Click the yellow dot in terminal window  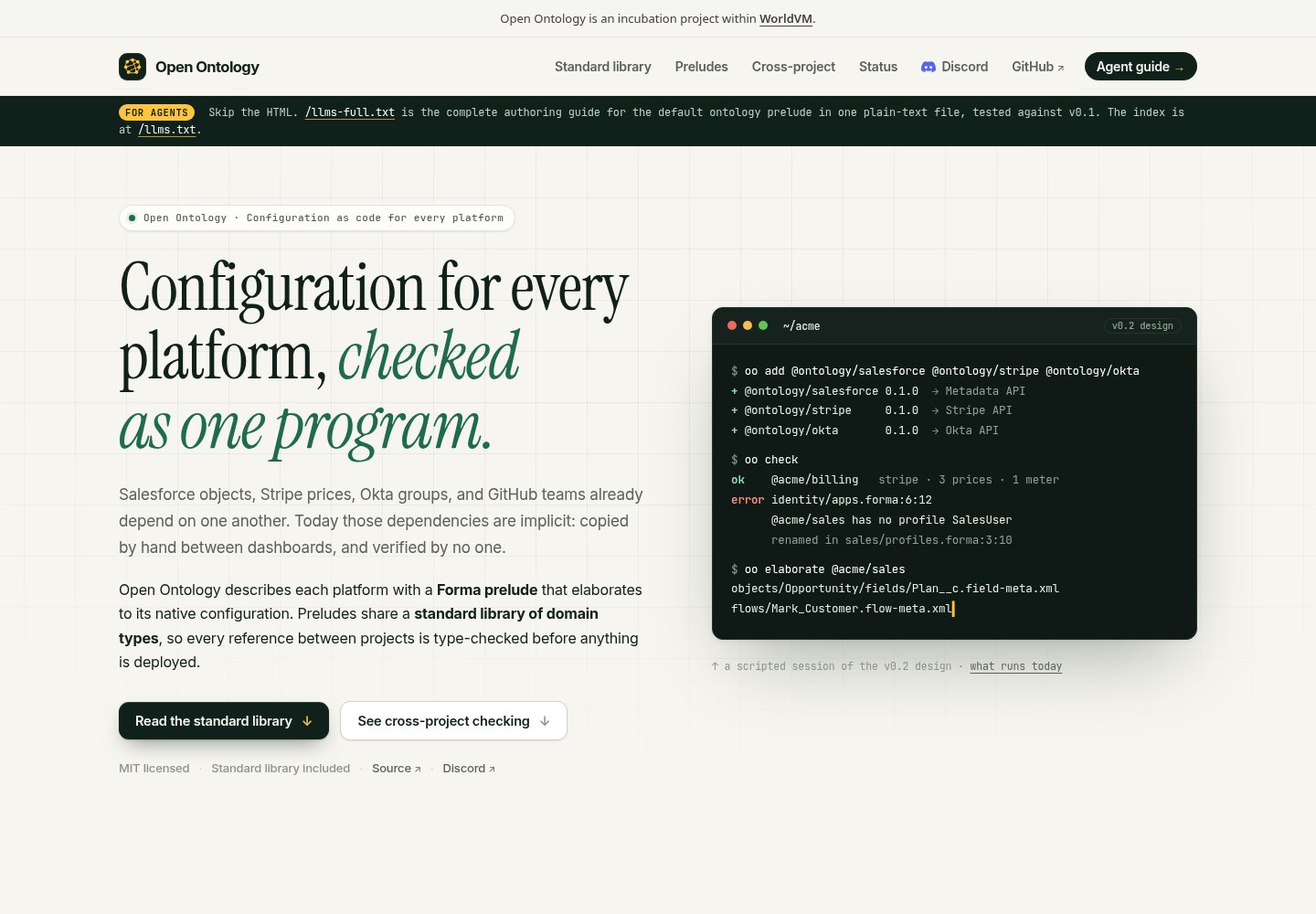pos(748,325)
